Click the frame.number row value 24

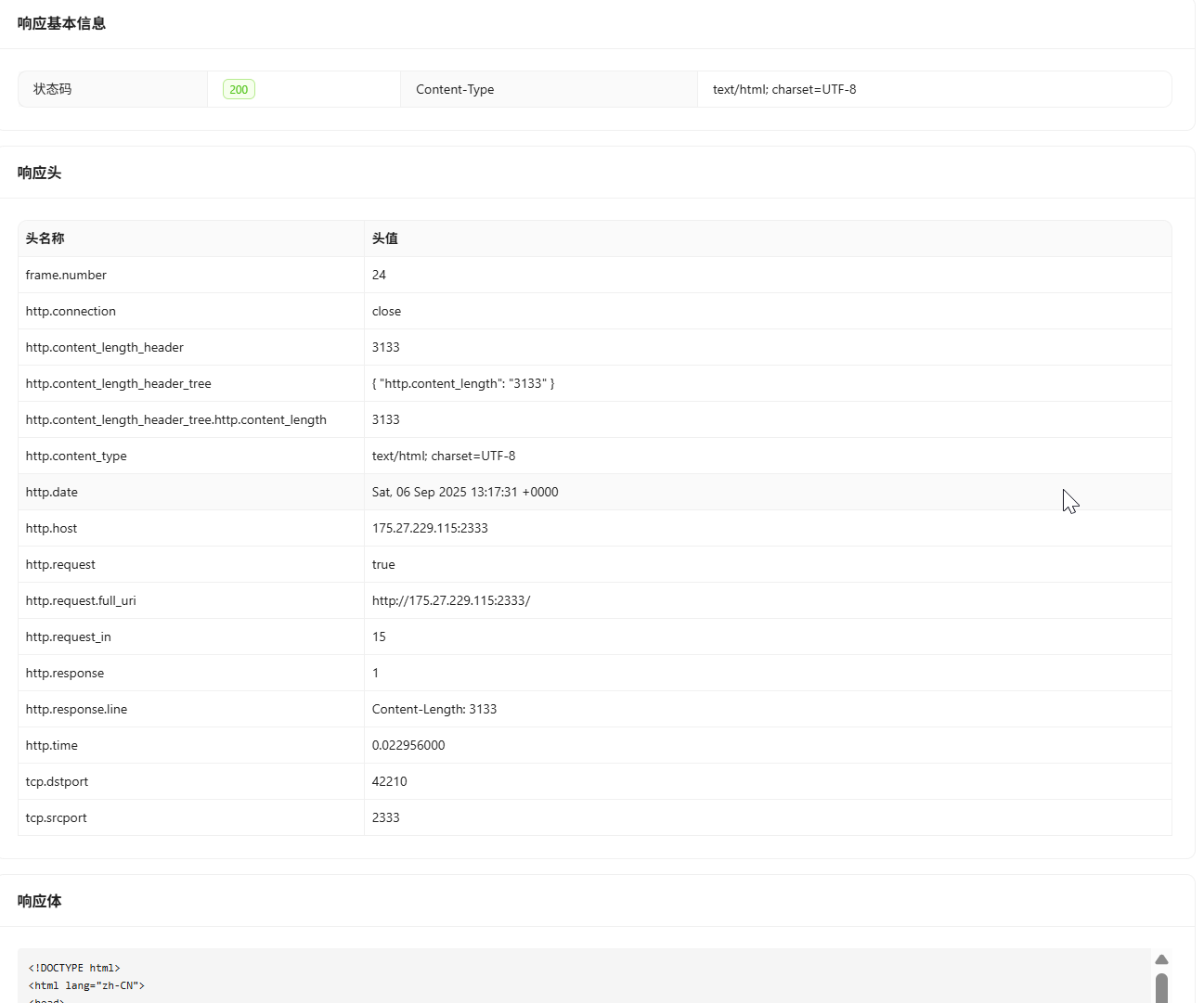(x=379, y=275)
